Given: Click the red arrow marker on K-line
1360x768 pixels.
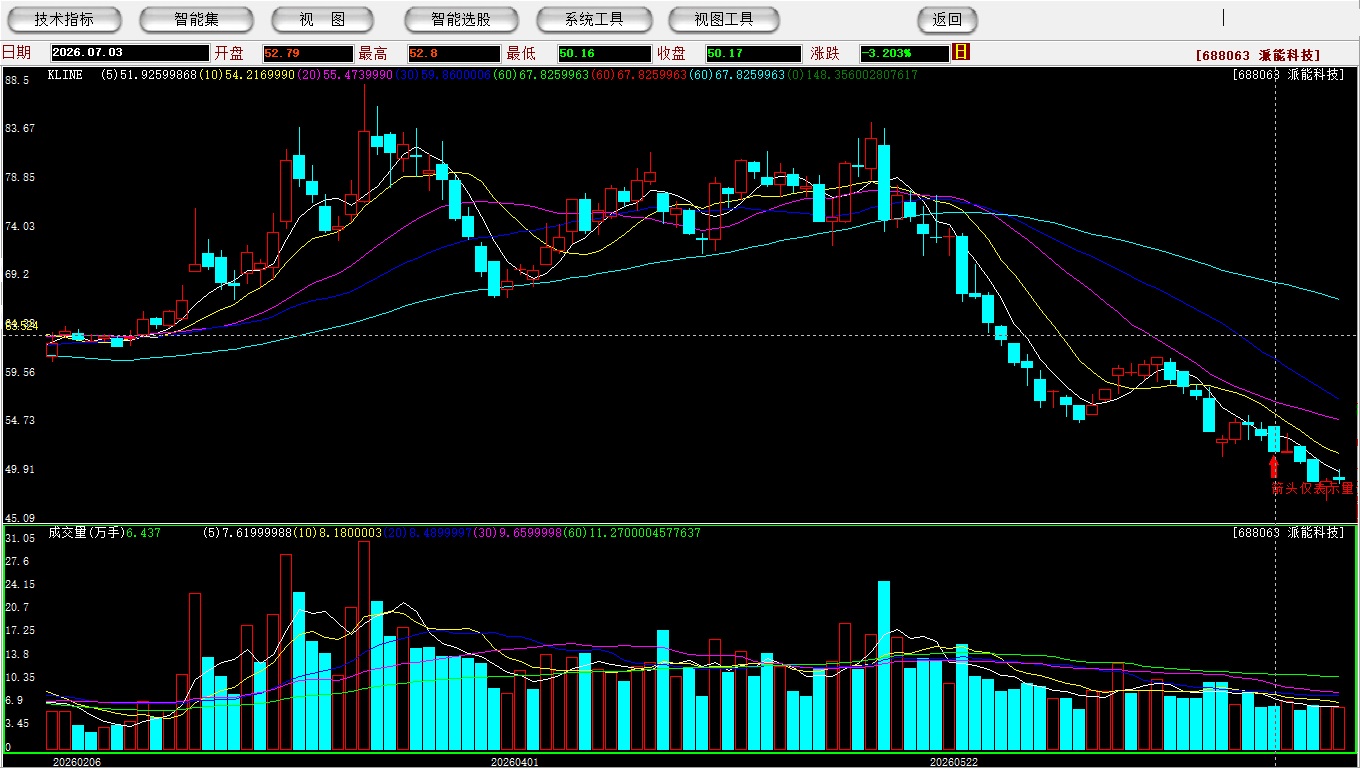Looking at the screenshot, I should pyautogui.click(x=1273, y=467).
